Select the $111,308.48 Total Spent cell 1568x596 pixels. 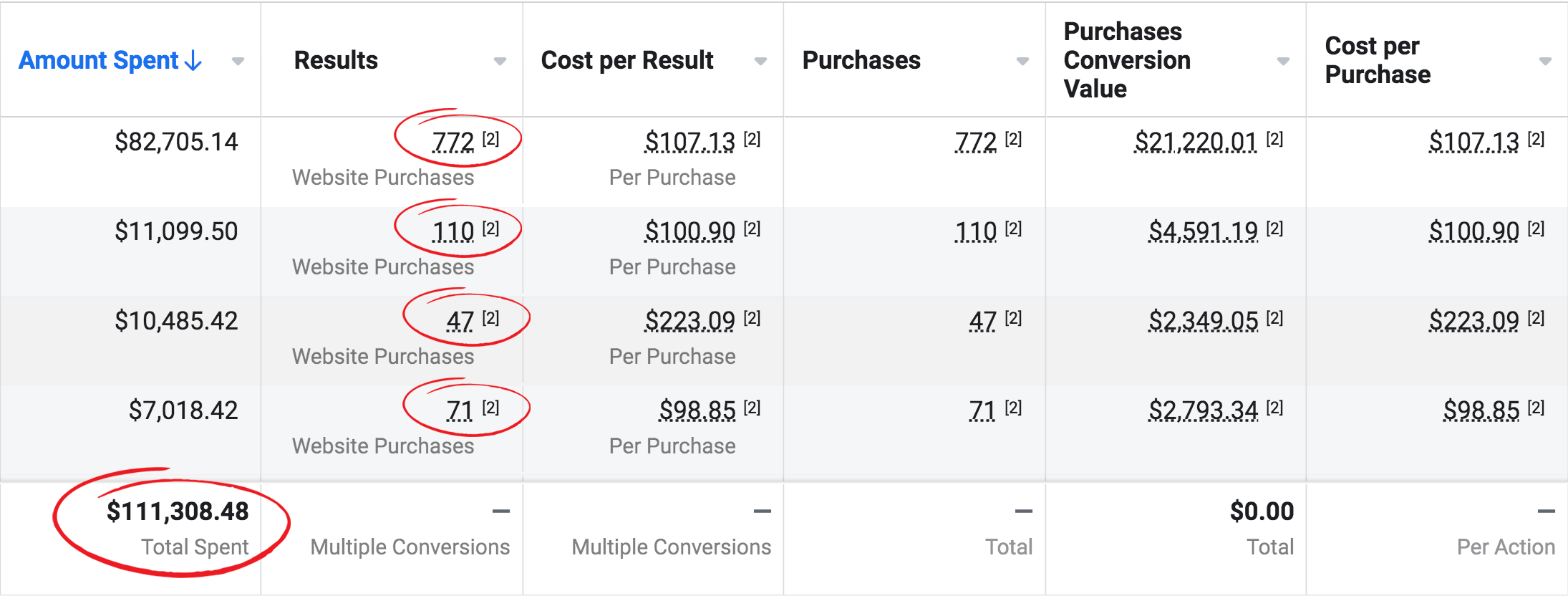tap(178, 511)
